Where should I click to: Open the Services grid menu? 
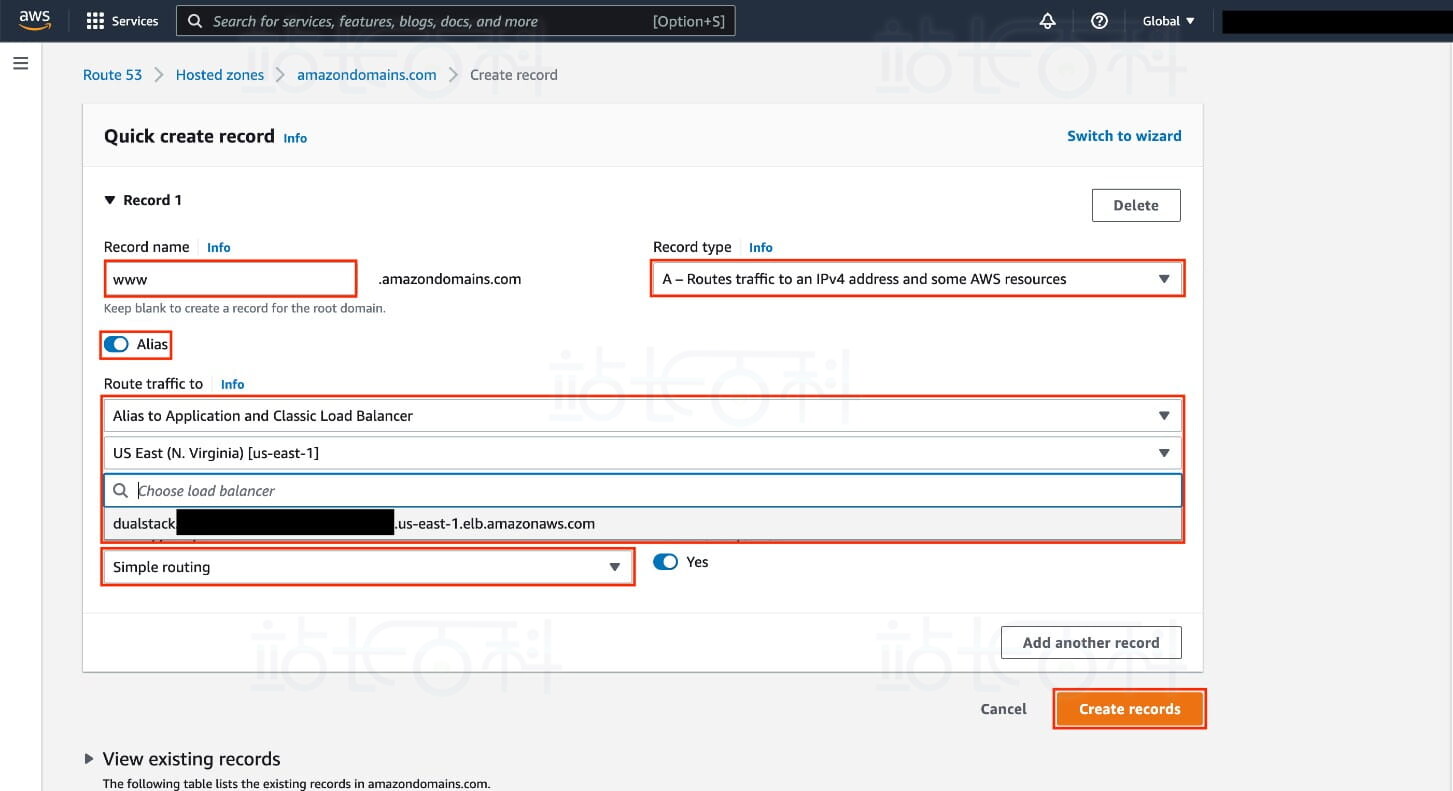point(95,21)
